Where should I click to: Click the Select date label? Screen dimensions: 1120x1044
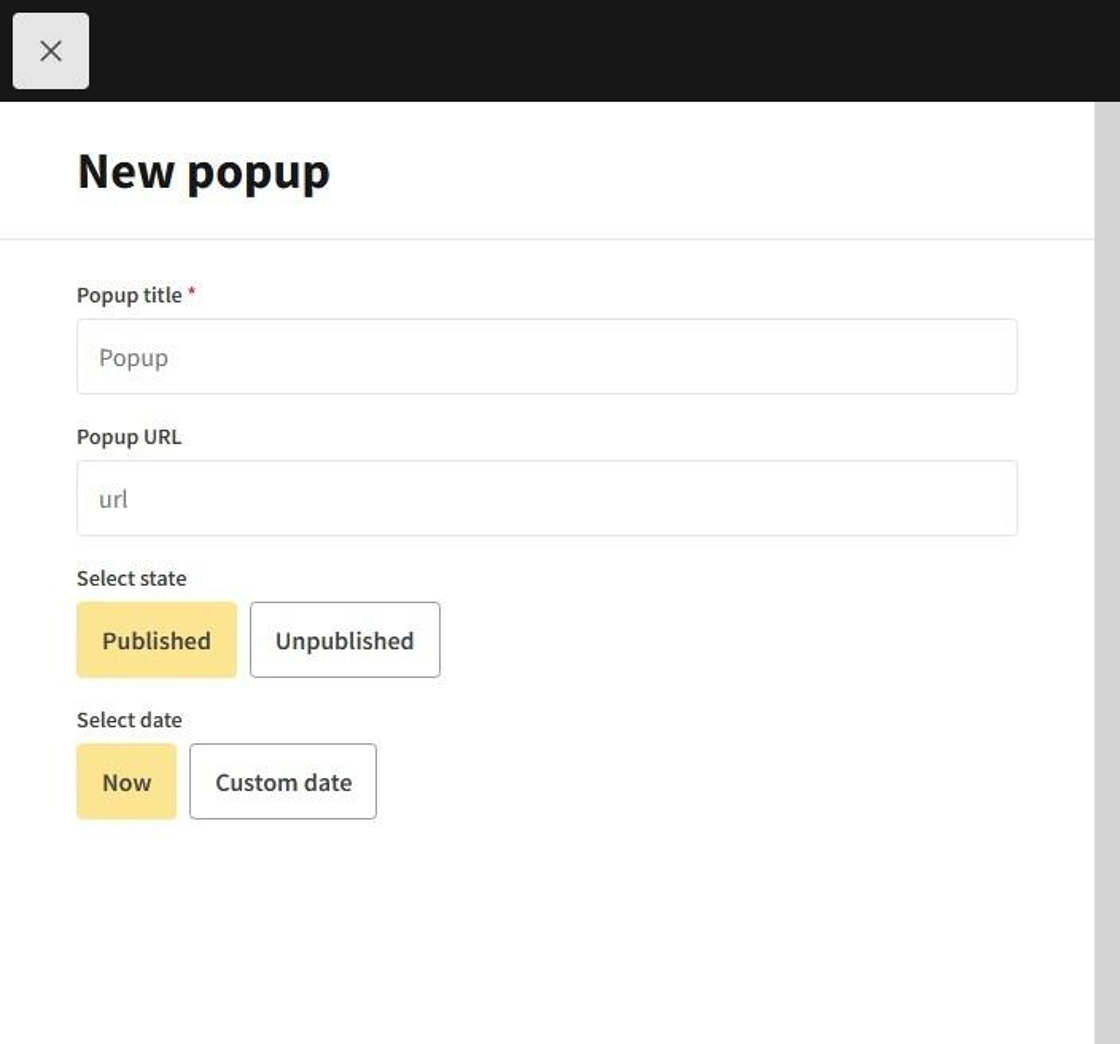(x=129, y=720)
